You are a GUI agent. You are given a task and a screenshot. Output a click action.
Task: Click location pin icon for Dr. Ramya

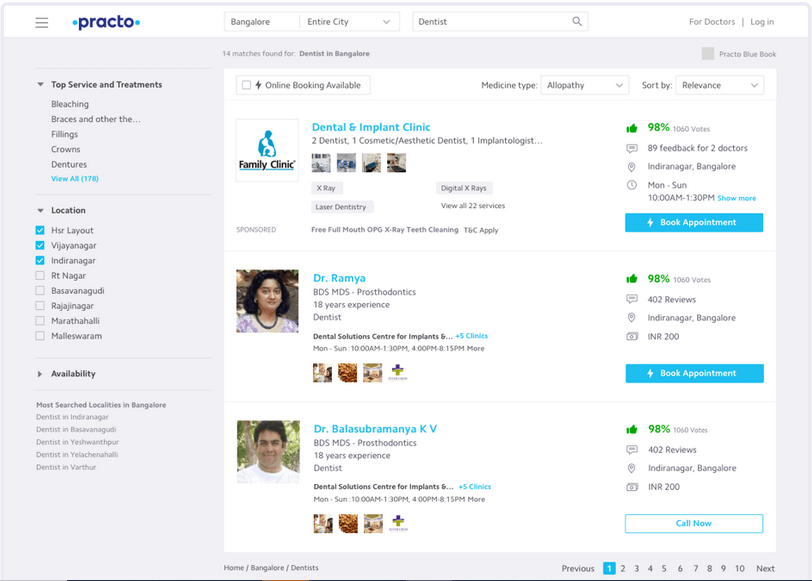tap(631, 317)
